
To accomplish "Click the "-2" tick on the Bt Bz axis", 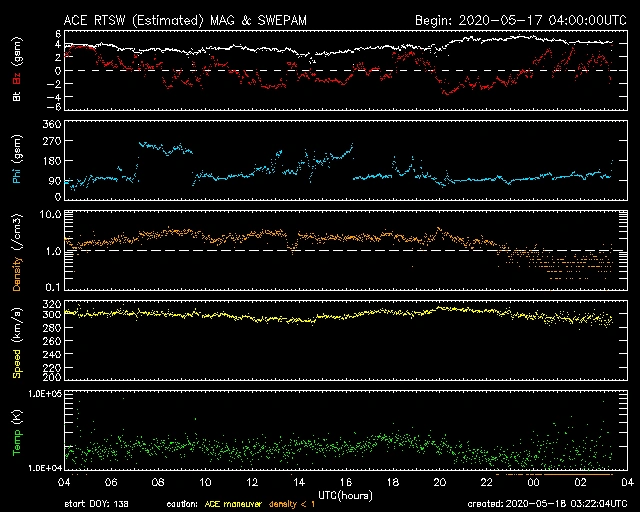I will click(54, 84).
